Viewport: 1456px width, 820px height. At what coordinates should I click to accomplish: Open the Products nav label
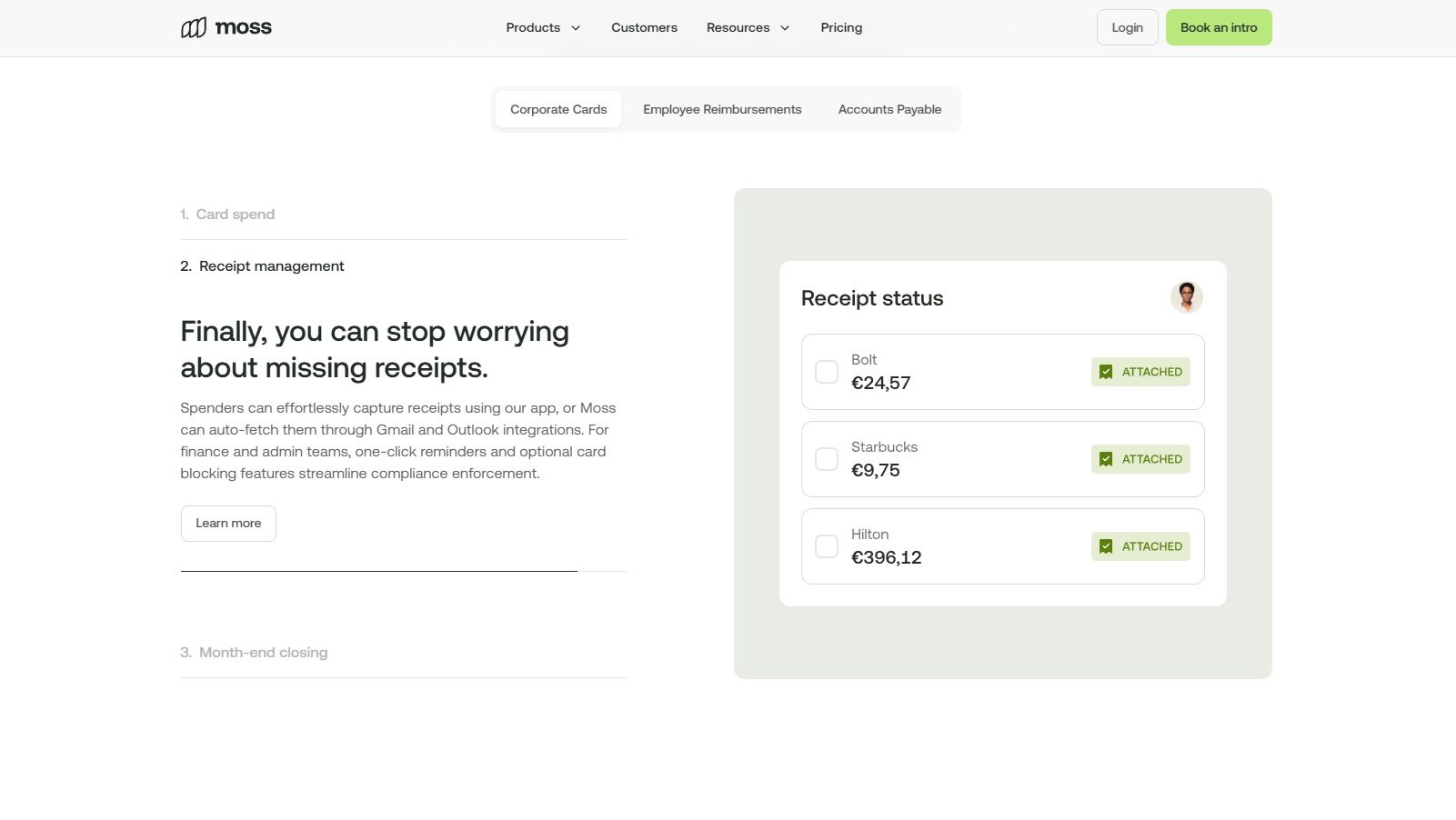[533, 28]
